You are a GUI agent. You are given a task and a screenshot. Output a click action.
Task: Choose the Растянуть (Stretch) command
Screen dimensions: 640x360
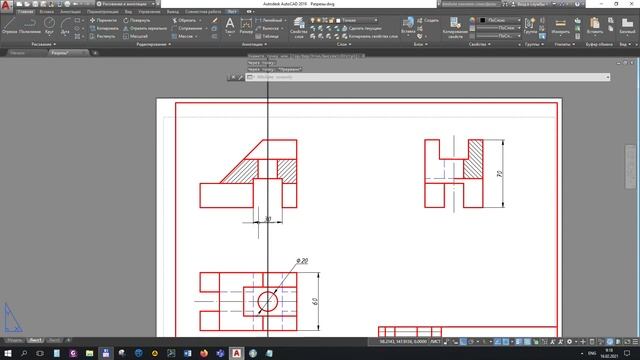coord(102,36)
